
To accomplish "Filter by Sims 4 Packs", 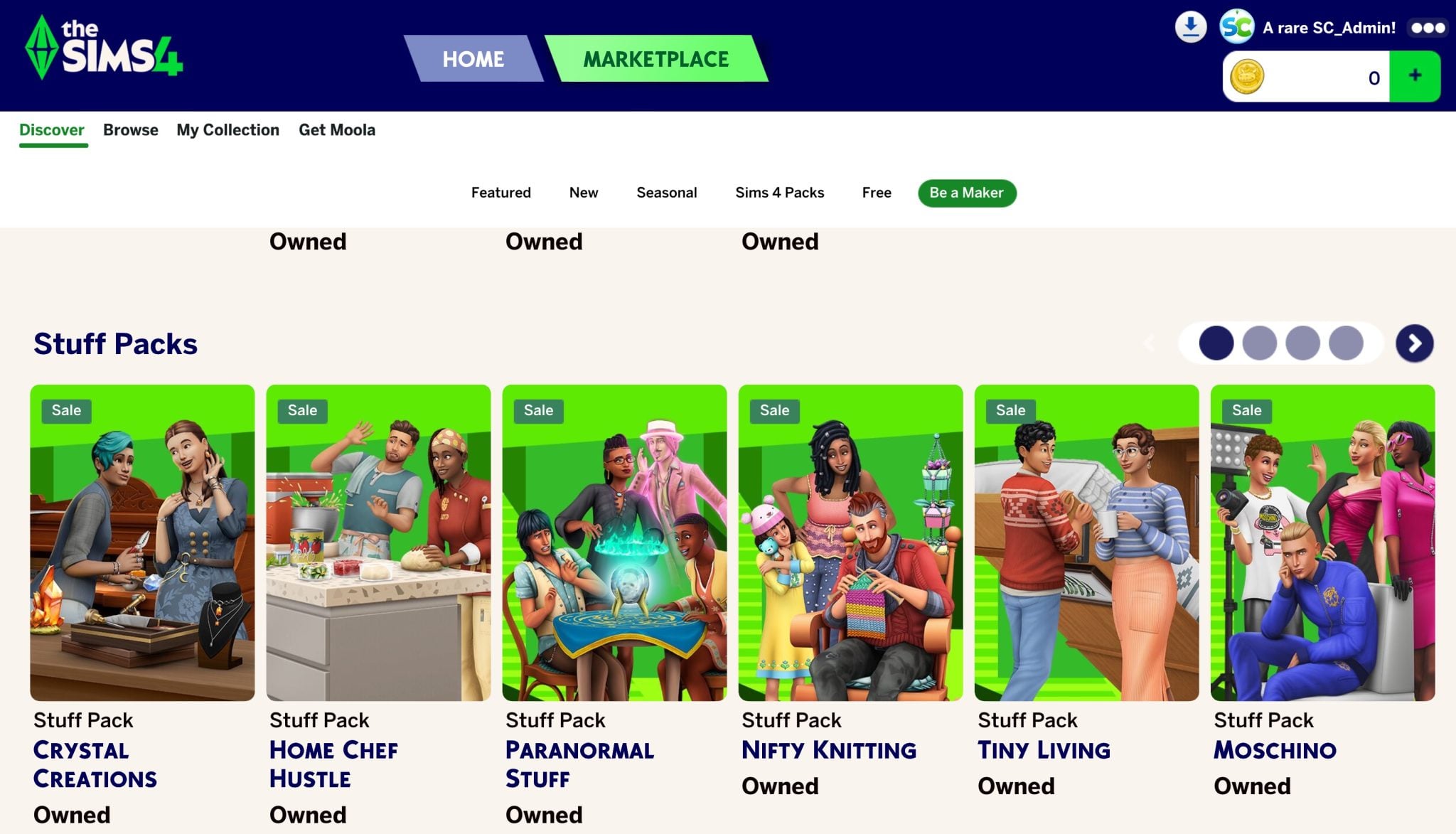I will click(780, 193).
